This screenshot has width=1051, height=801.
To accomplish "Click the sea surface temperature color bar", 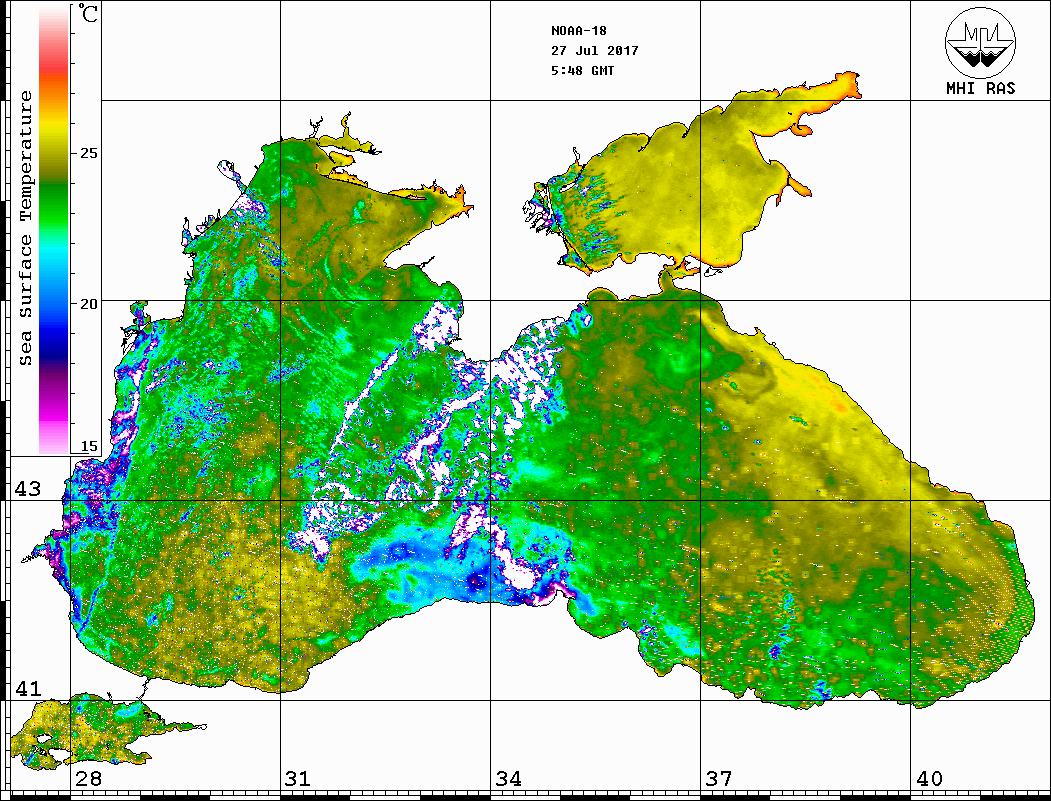I will tap(54, 230).
